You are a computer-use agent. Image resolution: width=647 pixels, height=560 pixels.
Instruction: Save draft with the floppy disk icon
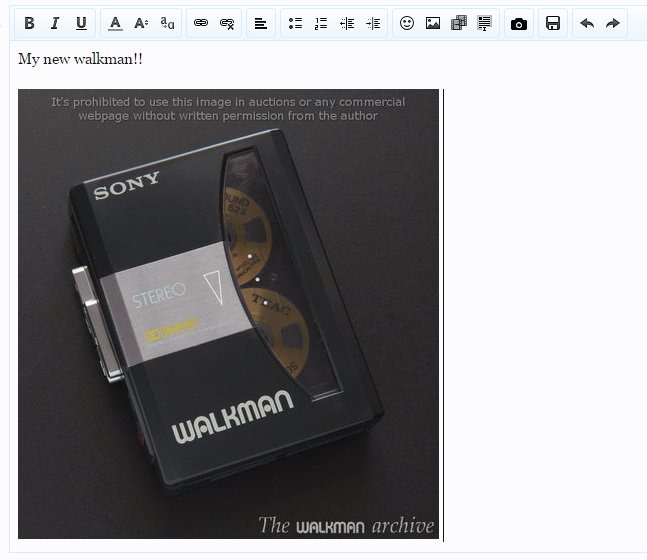click(553, 23)
